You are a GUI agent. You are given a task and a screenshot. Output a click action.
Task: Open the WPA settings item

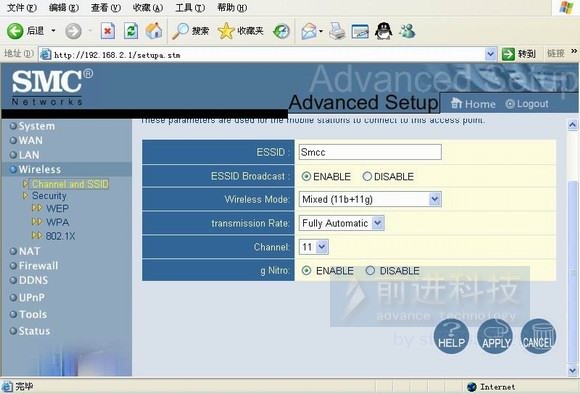[x=57, y=222]
